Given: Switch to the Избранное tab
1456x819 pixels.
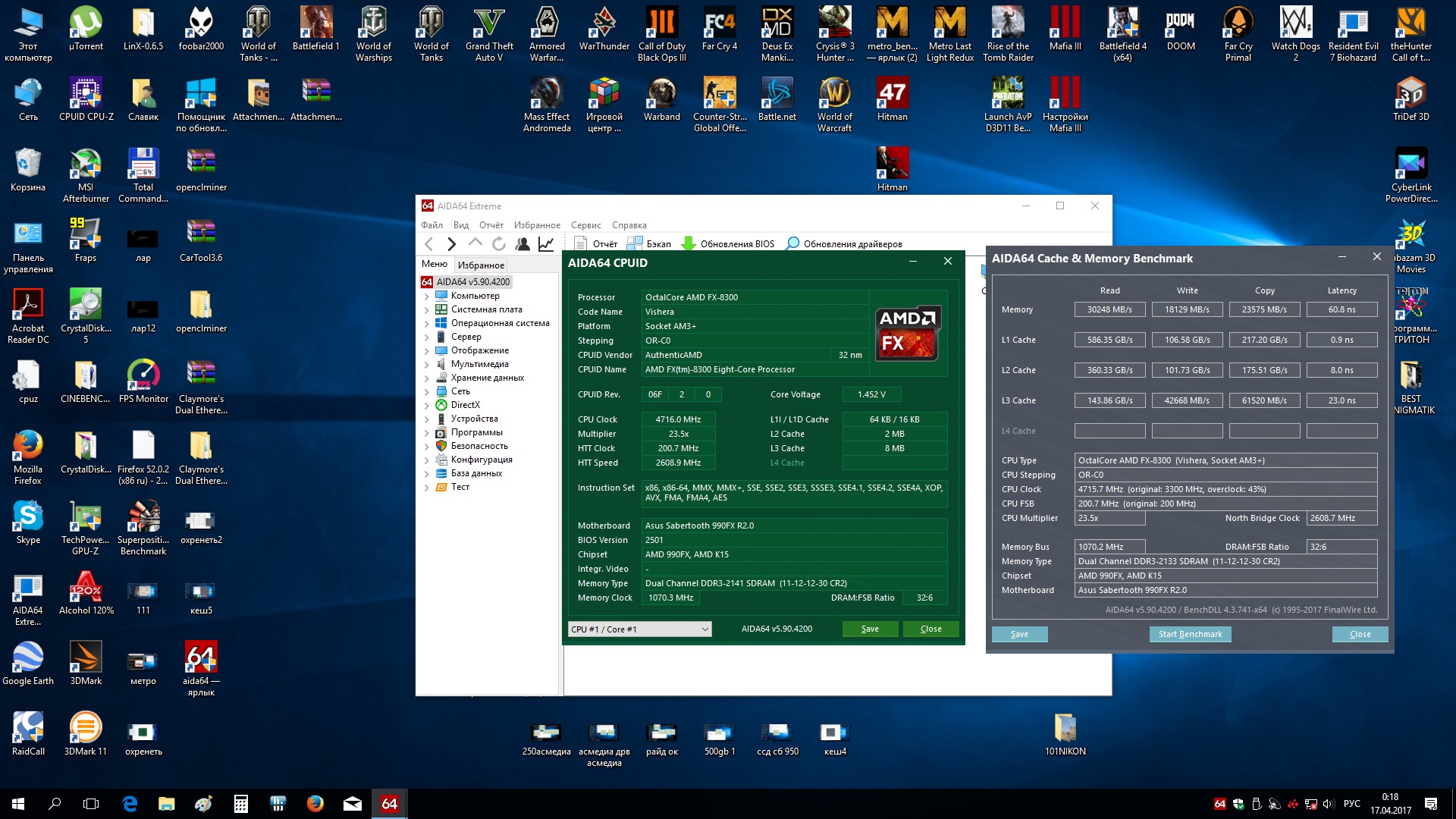Looking at the screenshot, I should 481,265.
